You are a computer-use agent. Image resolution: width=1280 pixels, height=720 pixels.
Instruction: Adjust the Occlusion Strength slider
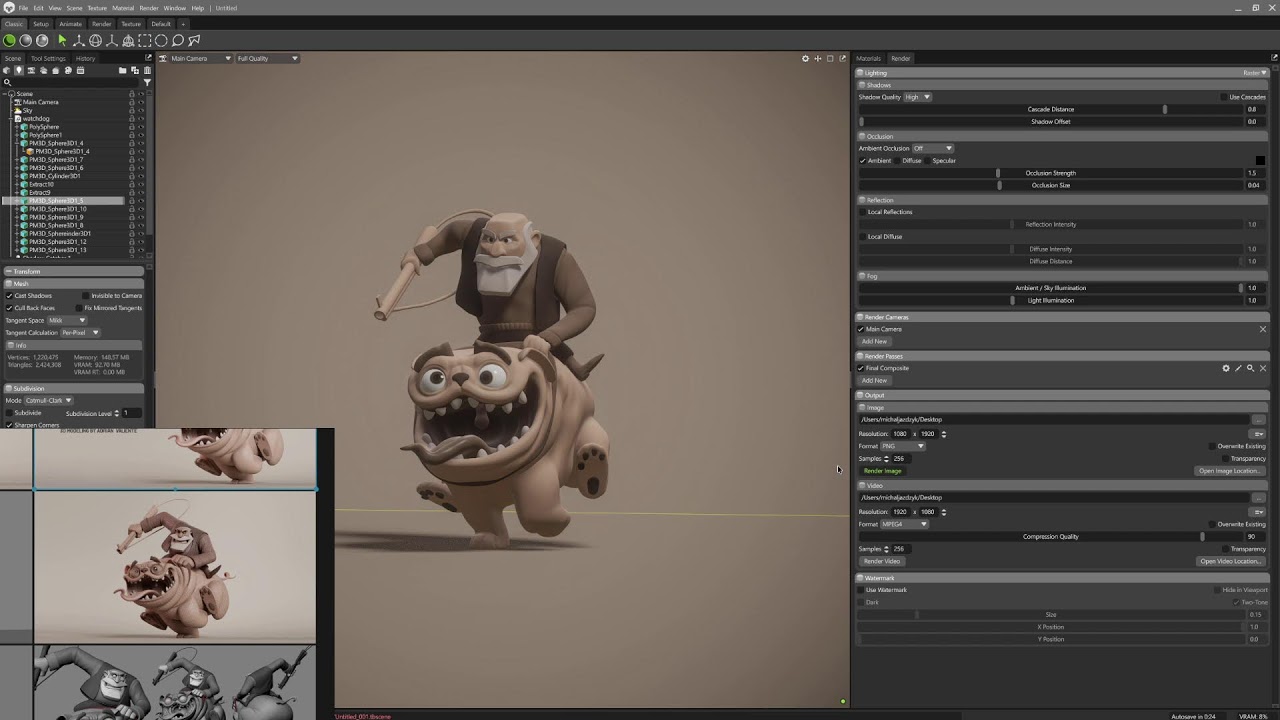click(x=1050, y=173)
